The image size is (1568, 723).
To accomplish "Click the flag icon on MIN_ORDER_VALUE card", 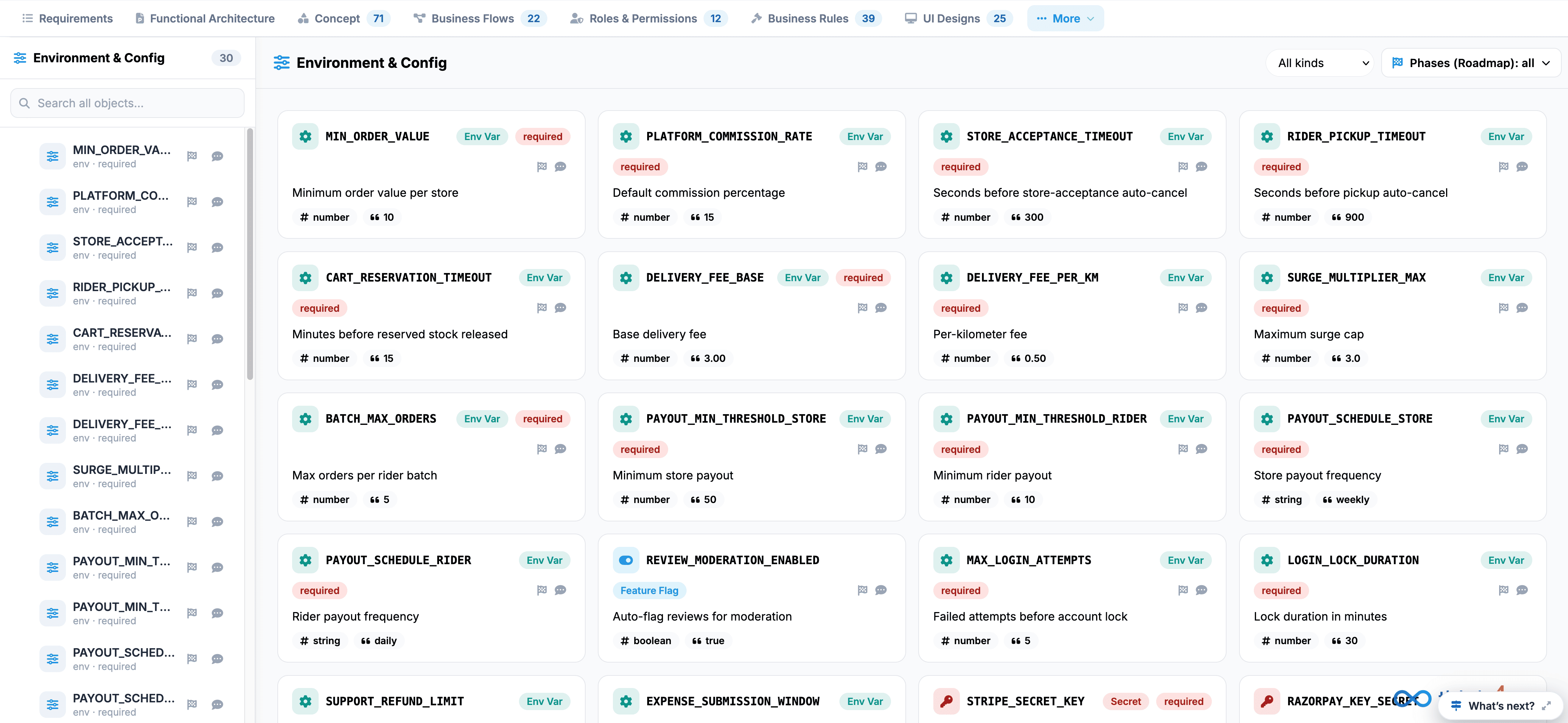I will tap(542, 167).
